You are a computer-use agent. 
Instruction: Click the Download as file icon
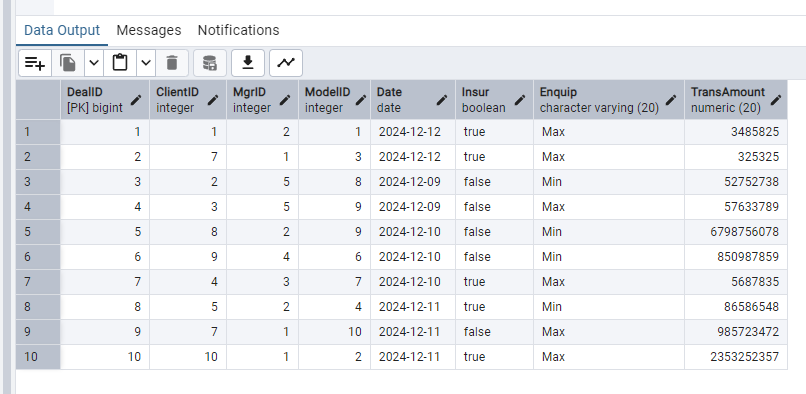[x=248, y=63]
